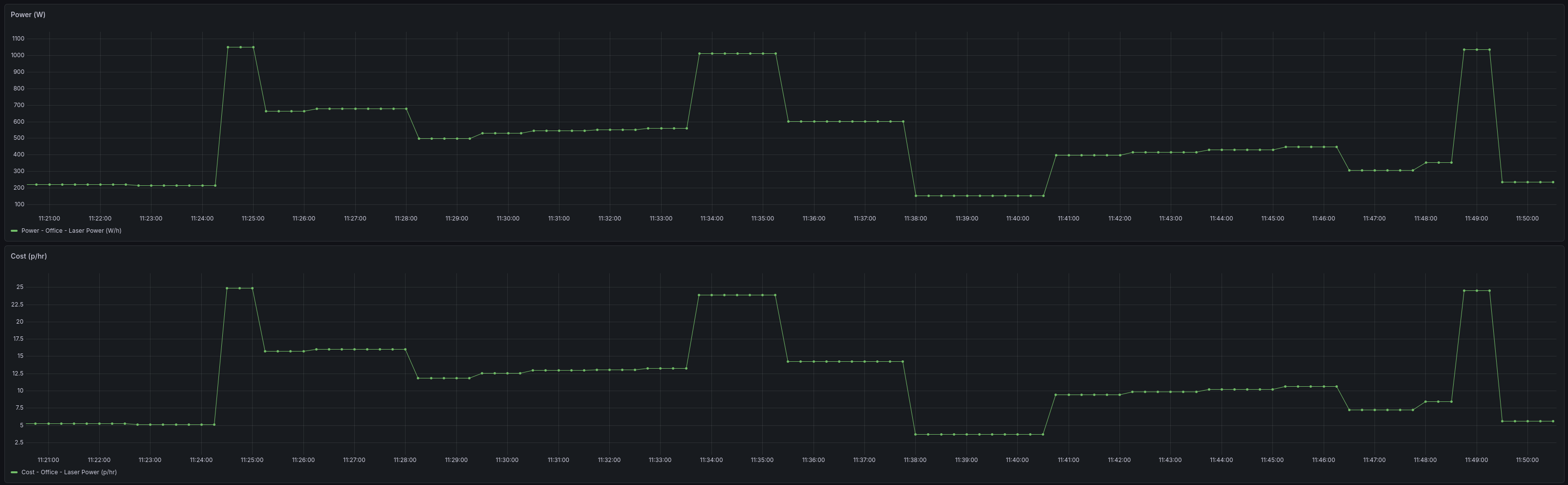Click the 22.5 y-axis label in the Cost panel

point(18,304)
